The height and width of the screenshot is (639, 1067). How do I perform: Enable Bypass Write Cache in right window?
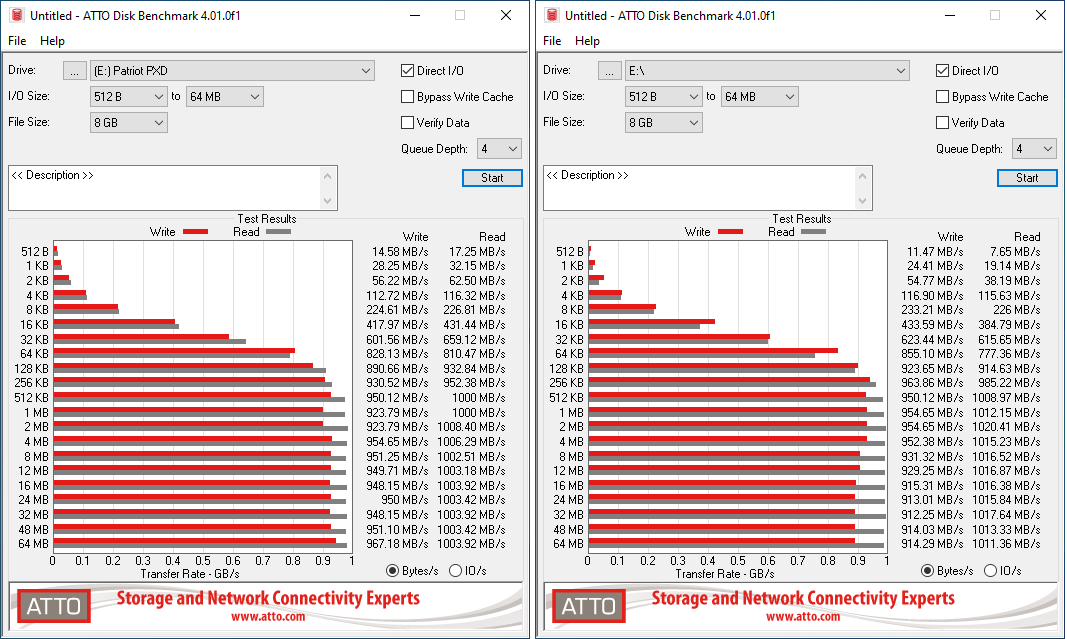[943, 97]
